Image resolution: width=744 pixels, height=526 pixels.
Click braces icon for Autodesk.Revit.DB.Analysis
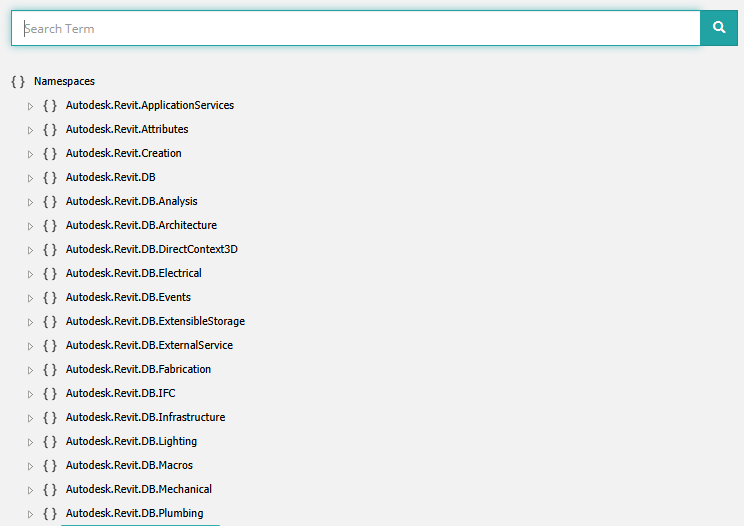(x=50, y=201)
